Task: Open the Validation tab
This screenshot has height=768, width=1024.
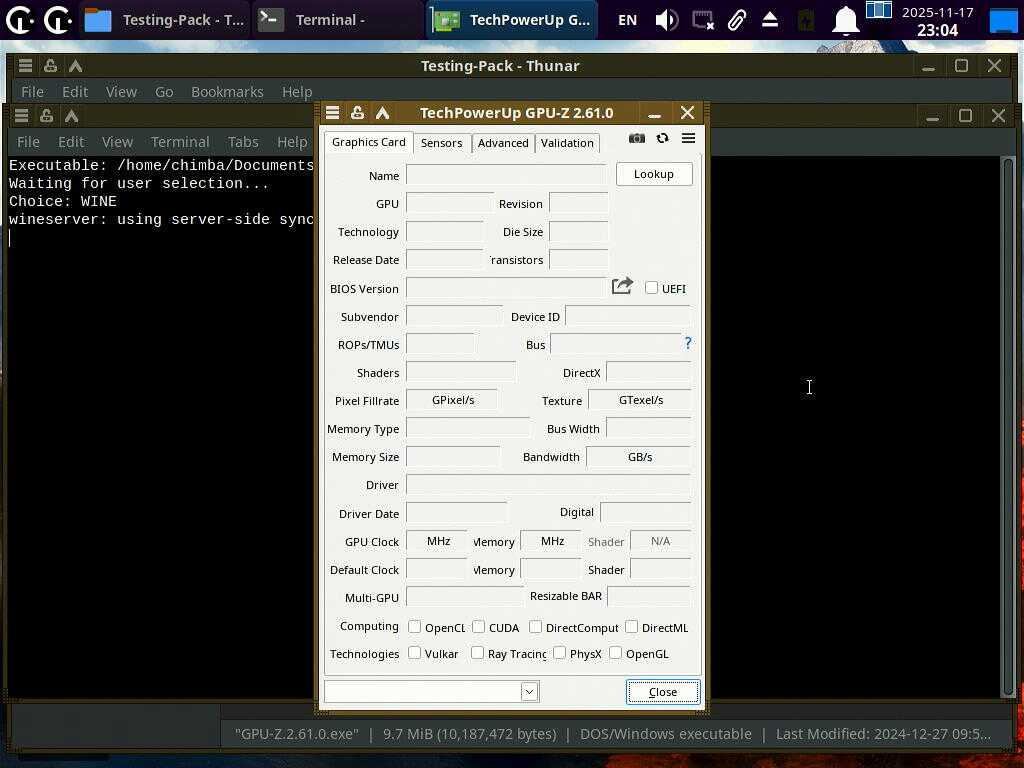Action: pyautogui.click(x=567, y=143)
